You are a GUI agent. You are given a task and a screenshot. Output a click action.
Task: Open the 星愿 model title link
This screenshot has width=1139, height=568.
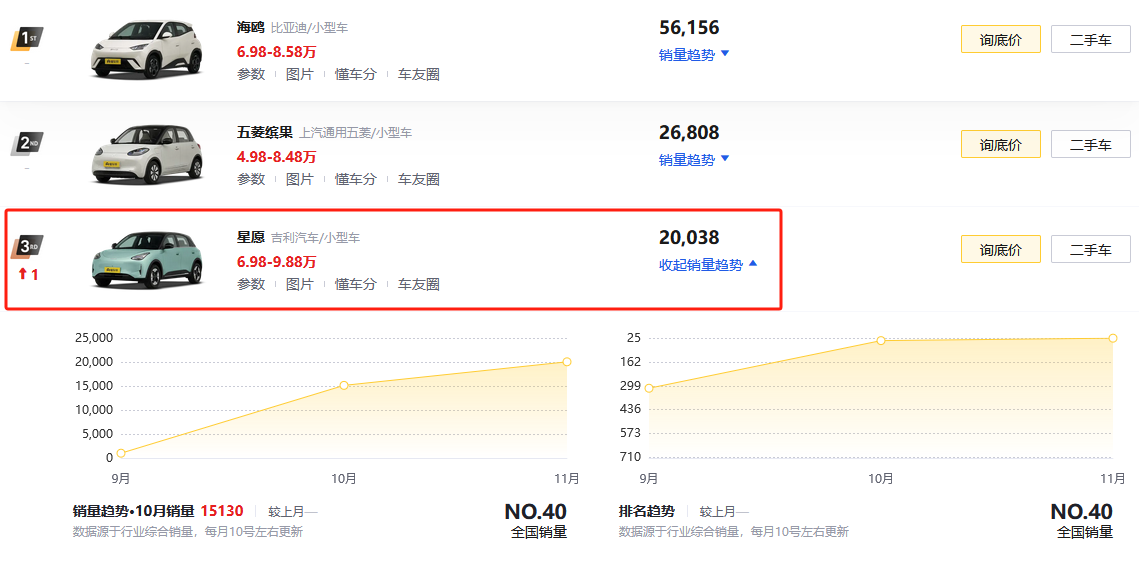(x=251, y=238)
